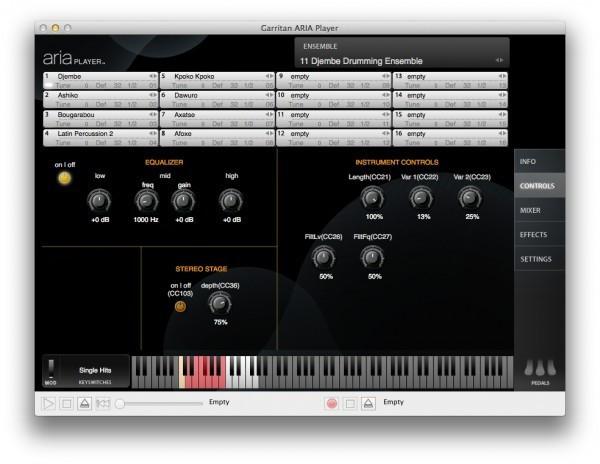The height and width of the screenshot is (464, 600).
Task: Click the recorder stop button
Action: click(x=350, y=404)
